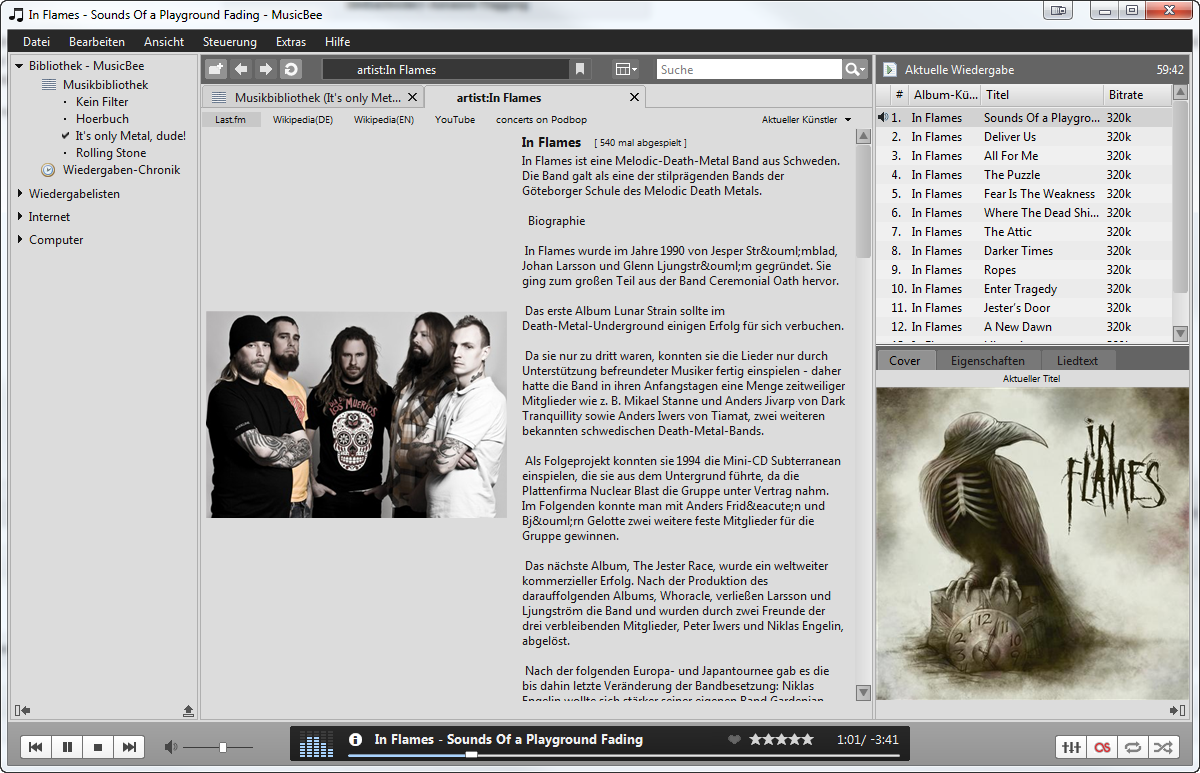Open the Bearbeiten menu
This screenshot has width=1200, height=773.
[x=97, y=42]
